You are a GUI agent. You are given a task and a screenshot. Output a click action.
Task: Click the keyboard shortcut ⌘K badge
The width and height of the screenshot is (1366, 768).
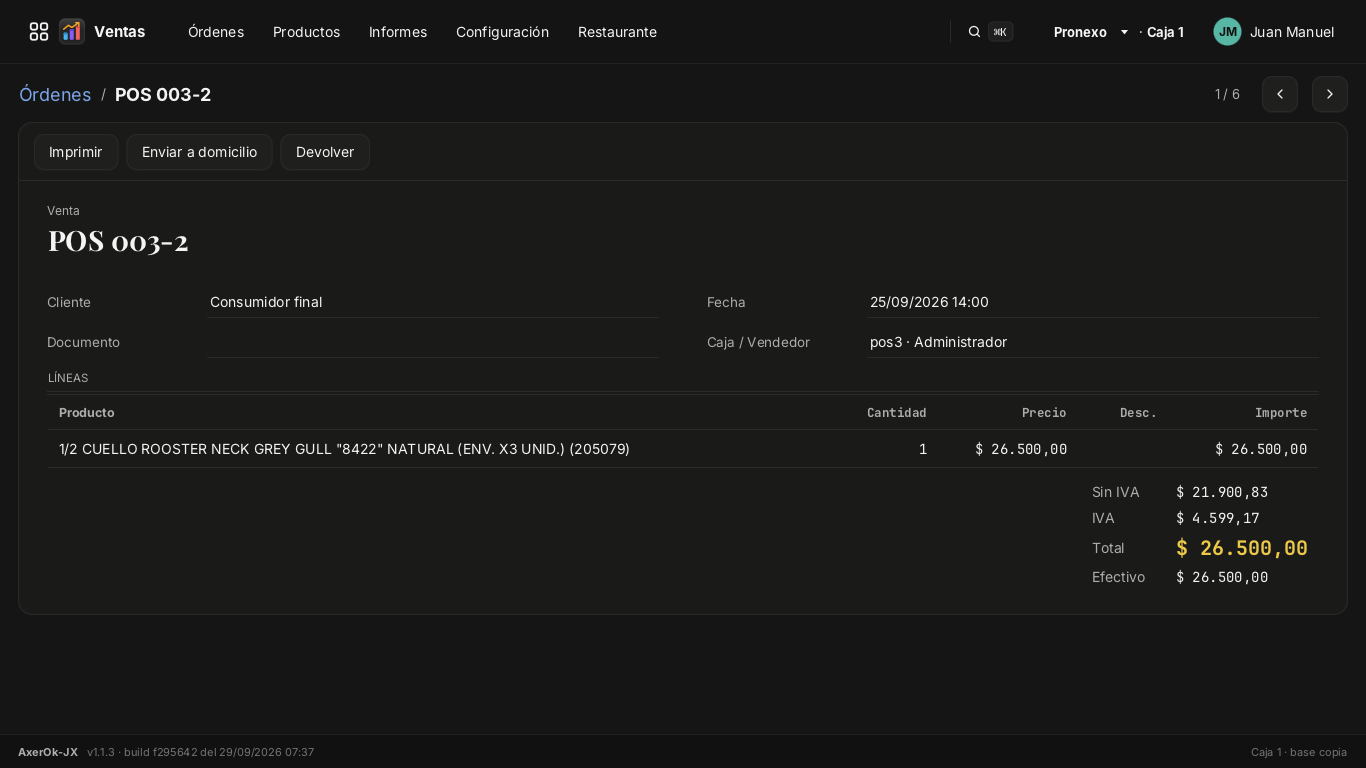coord(1000,32)
